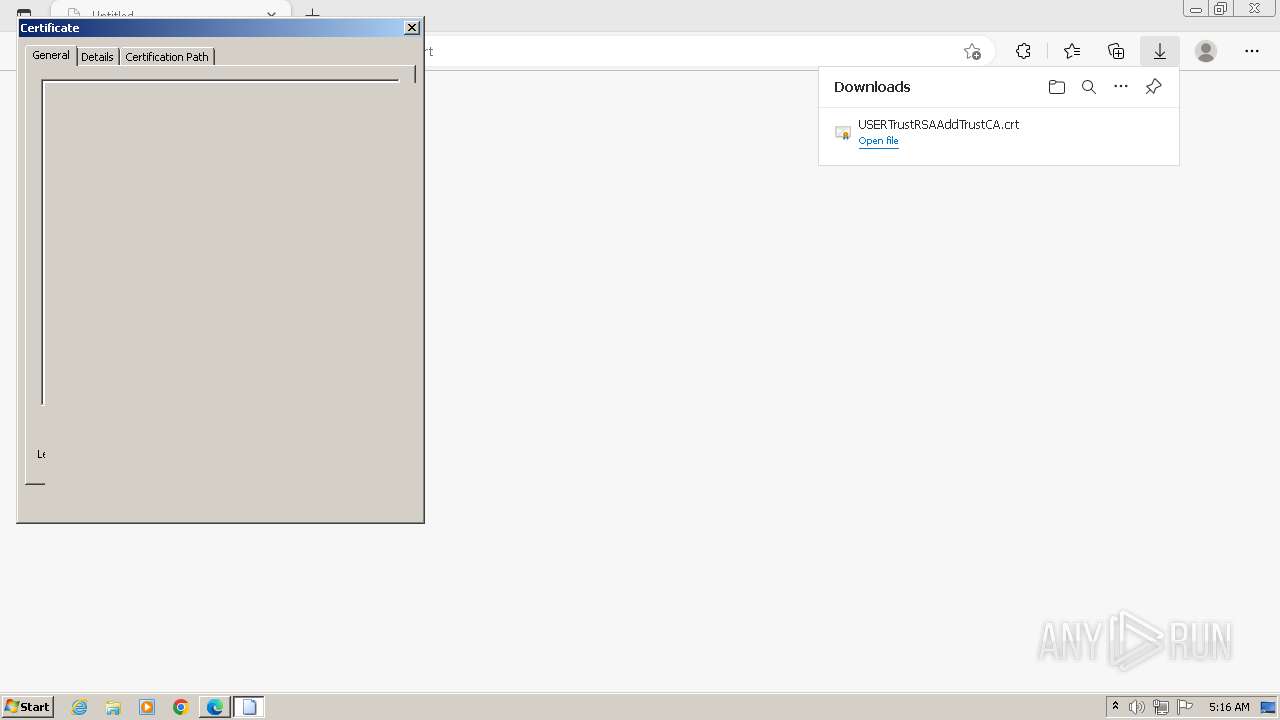Click Open file link for USERTrustRSAAddTrustCA.crt
This screenshot has height=720, width=1280.
(x=878, y=141)
